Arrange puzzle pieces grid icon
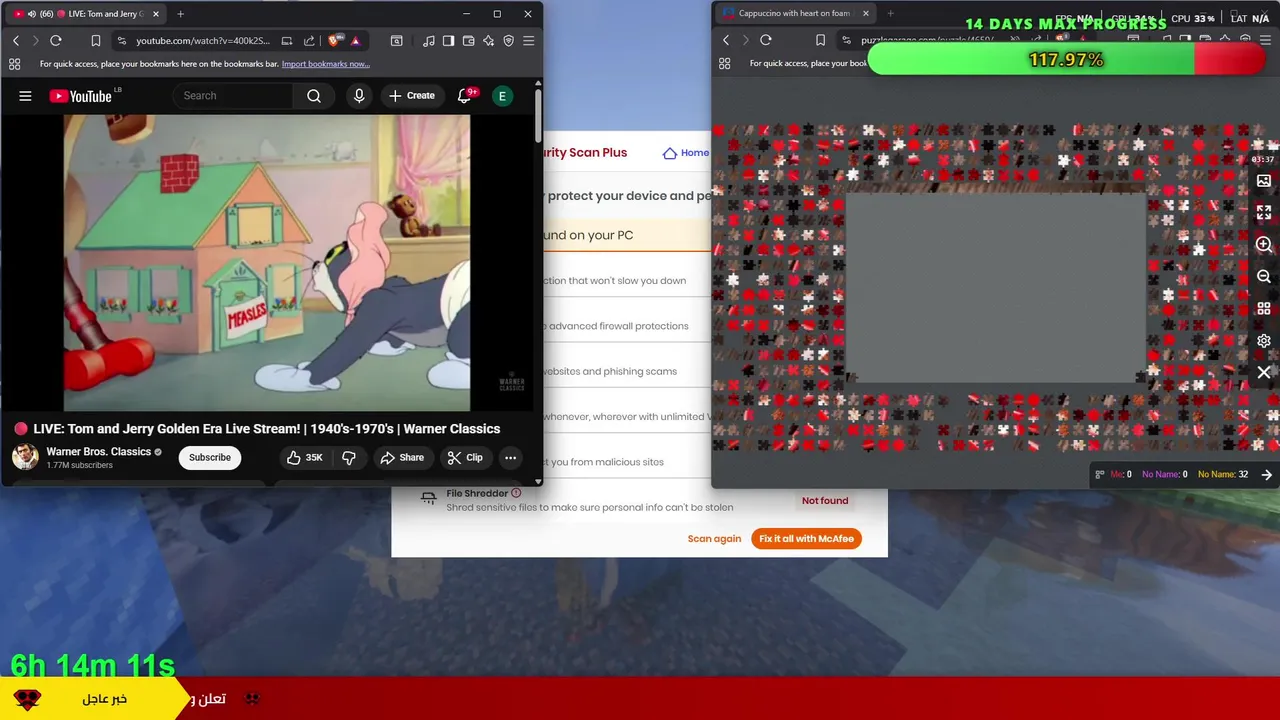 pos(1264,309)
